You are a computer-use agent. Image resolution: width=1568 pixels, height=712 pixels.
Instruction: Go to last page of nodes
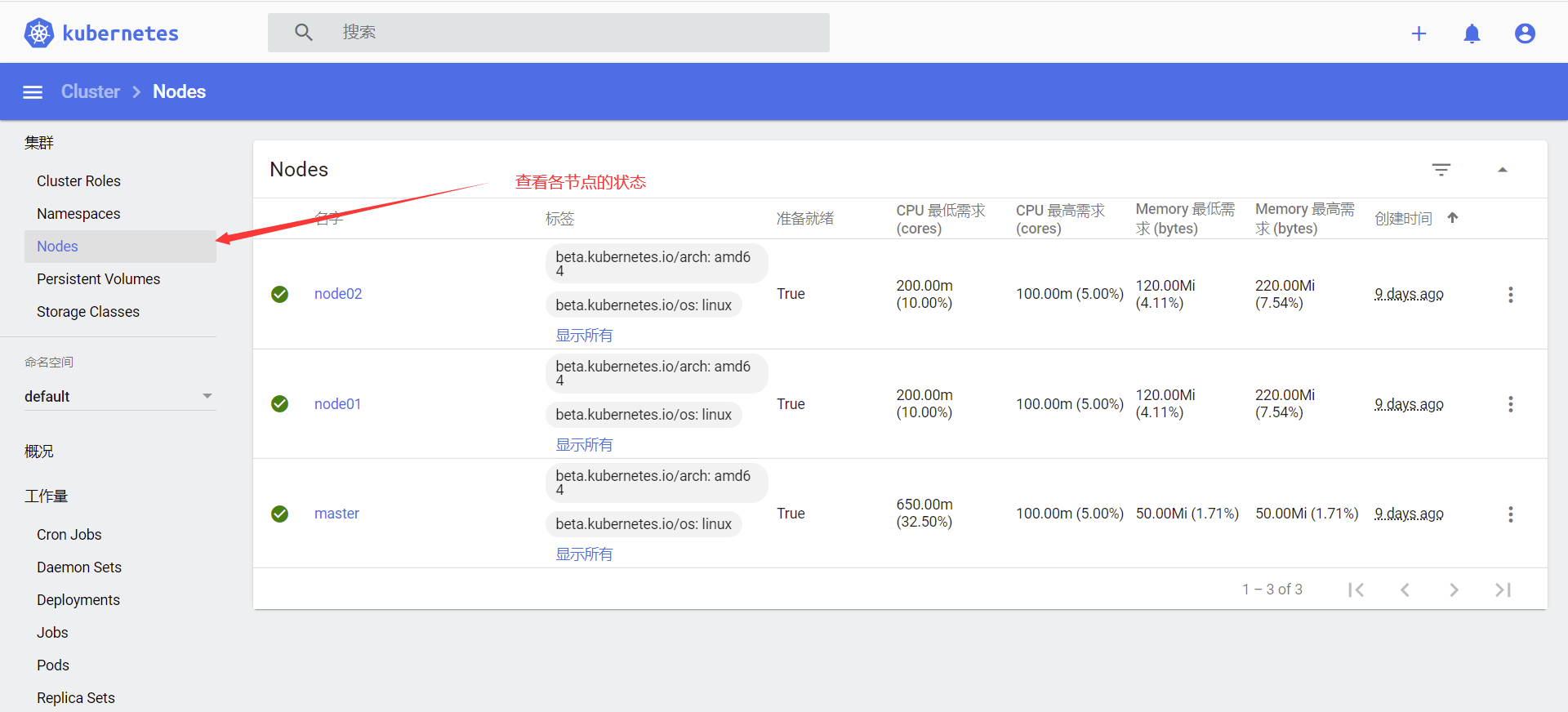point(1503,590)
